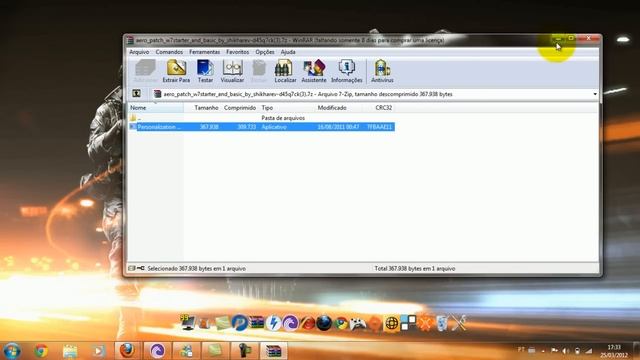Sort by the Modificado column header
The image size is (640, 360).
click(338, 108)
